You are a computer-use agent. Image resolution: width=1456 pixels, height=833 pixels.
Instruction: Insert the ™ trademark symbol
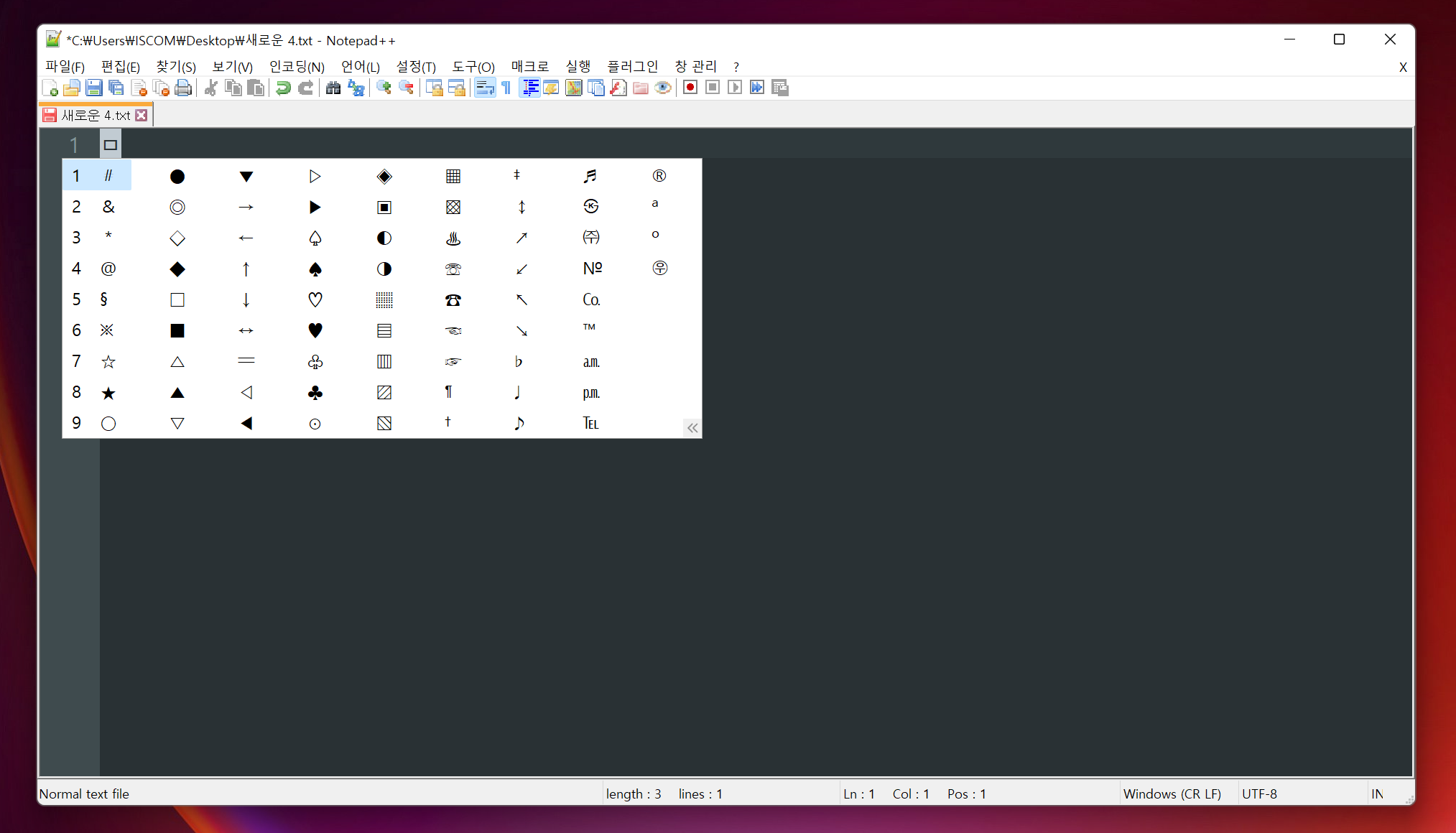[590, 327]
